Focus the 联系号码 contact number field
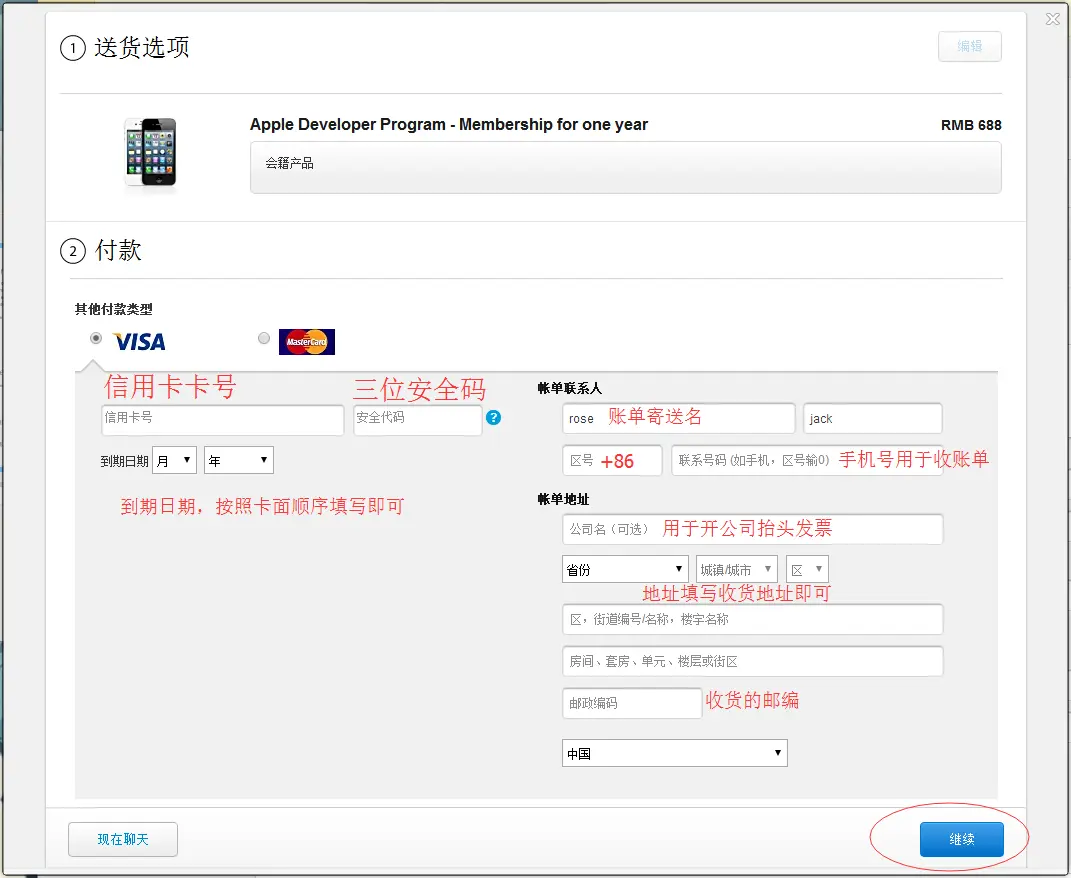The height and width of the screenshot is (878, 1071). point(807,461)
